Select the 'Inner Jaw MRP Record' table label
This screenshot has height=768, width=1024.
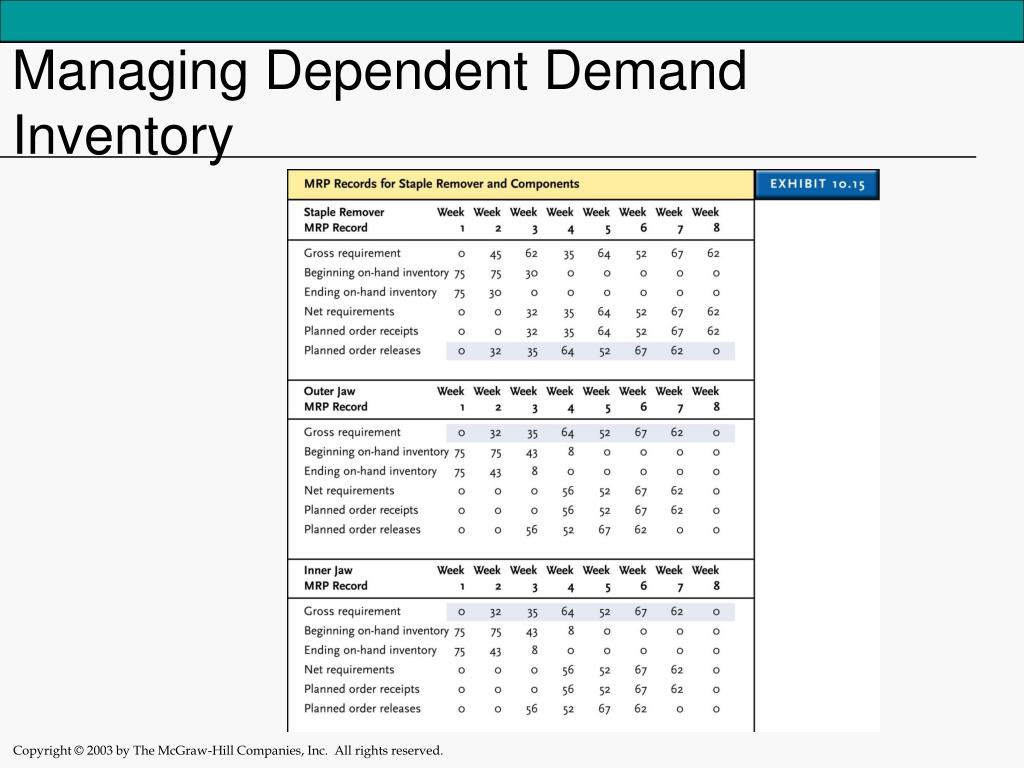(x=336, y=578)
